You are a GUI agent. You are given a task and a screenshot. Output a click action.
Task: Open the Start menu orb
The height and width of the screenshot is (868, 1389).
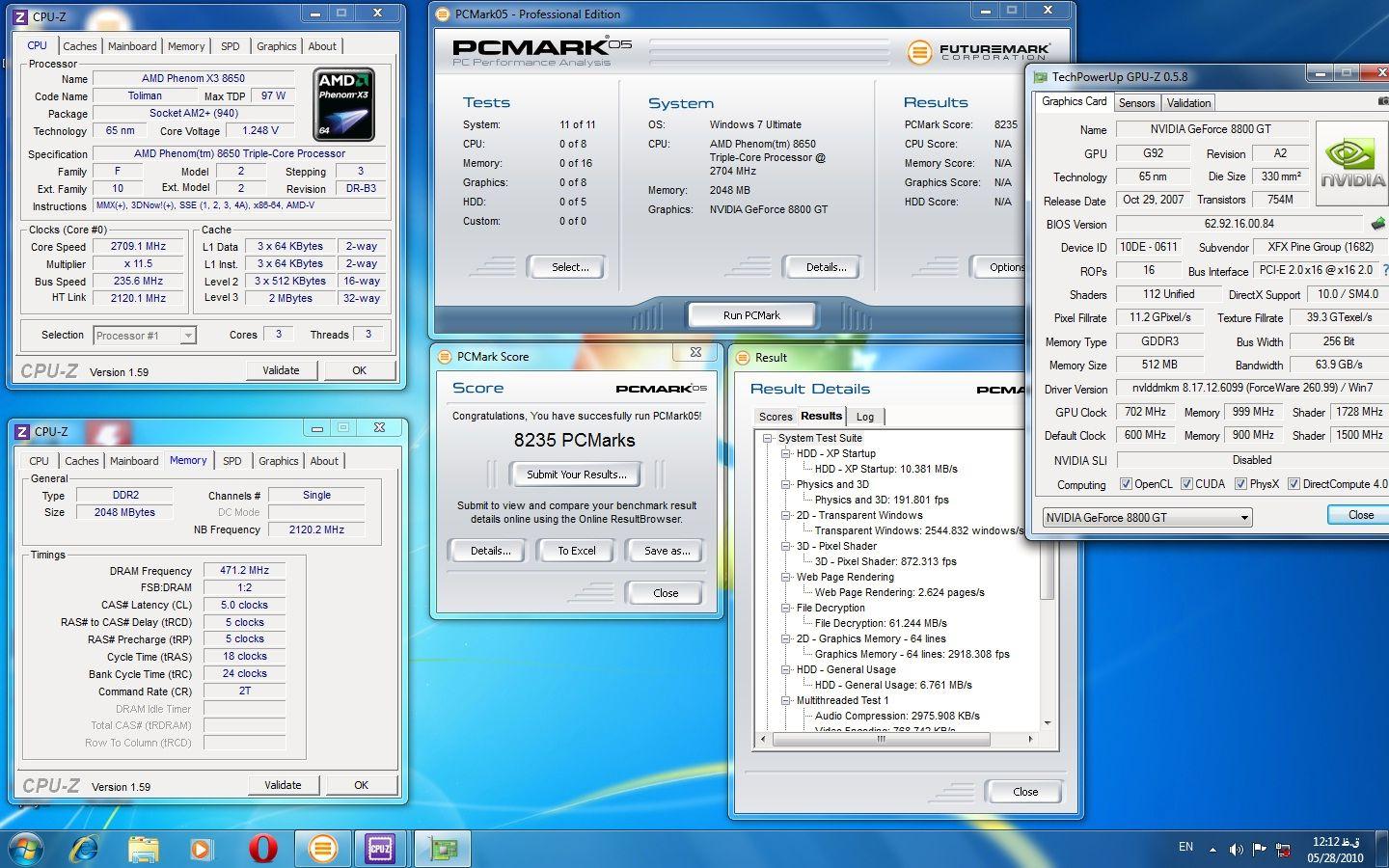pyautogui.click(x=25, y=849)
